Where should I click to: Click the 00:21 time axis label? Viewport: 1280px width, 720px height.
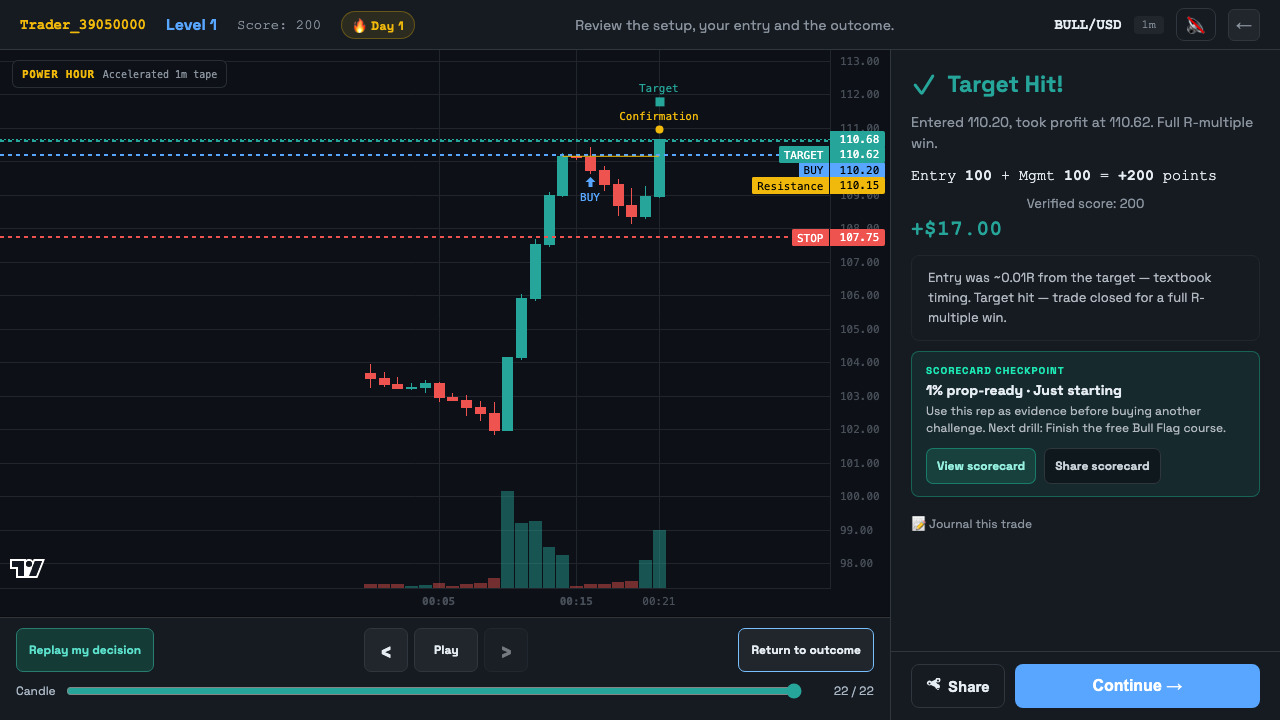[x=658, y=602]
